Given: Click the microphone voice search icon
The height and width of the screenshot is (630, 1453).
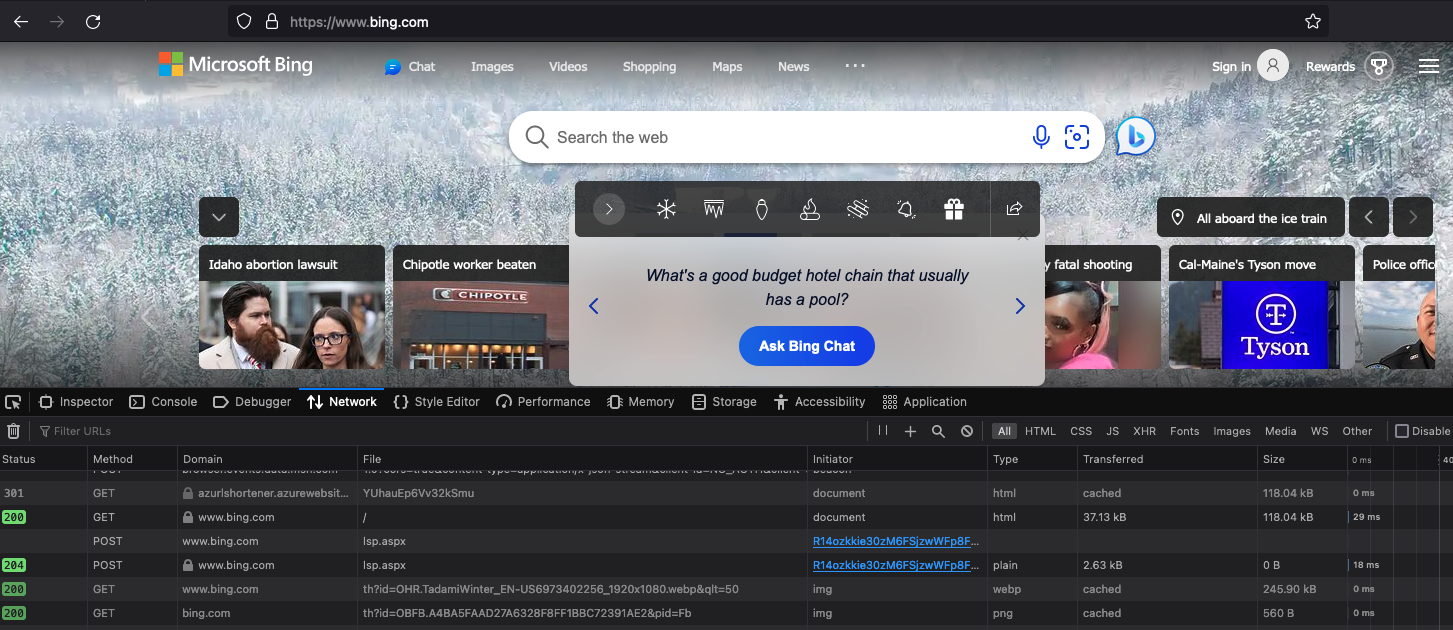Looking at the screenshot, I should click(1041, 137).
